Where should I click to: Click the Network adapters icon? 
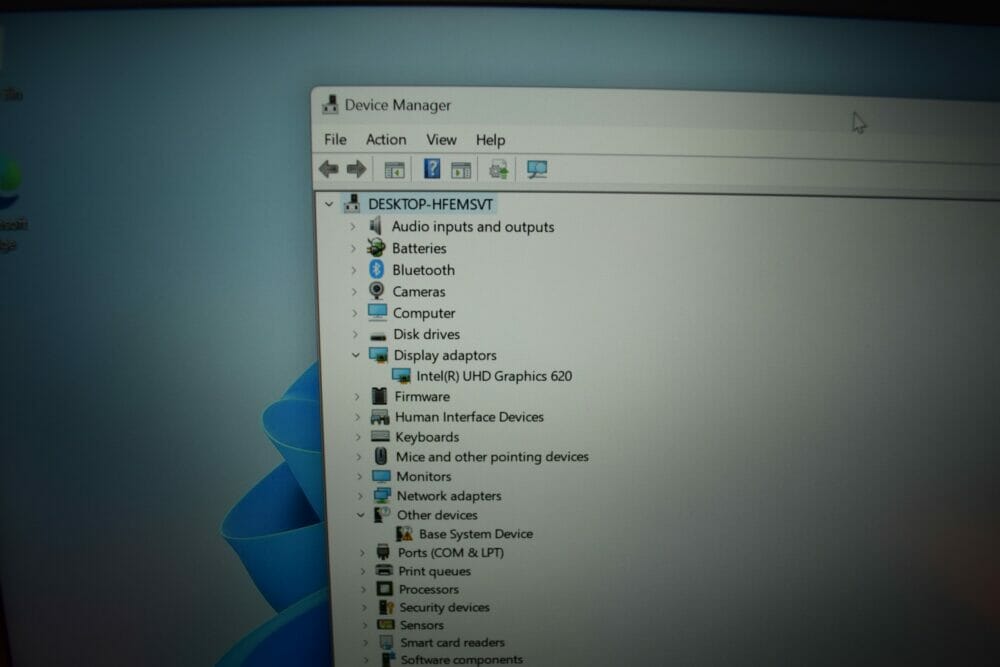(382, 495)
